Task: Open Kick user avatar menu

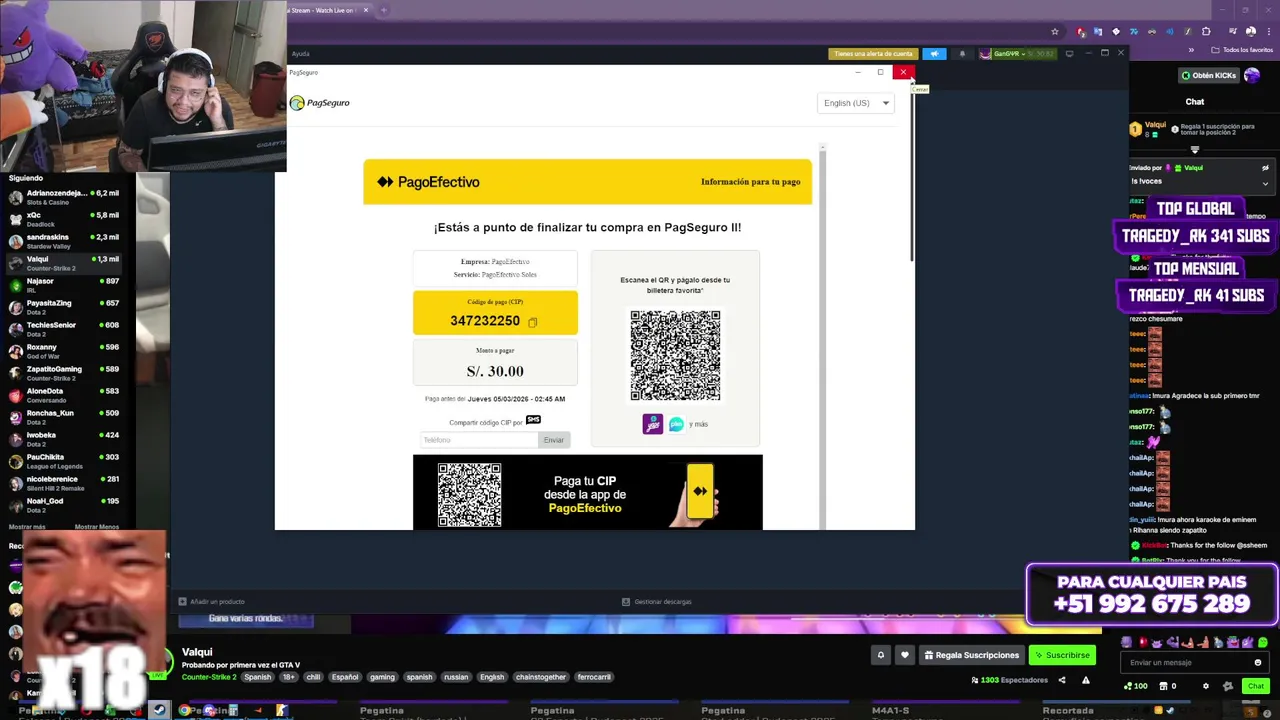Action: (1252, 75)
